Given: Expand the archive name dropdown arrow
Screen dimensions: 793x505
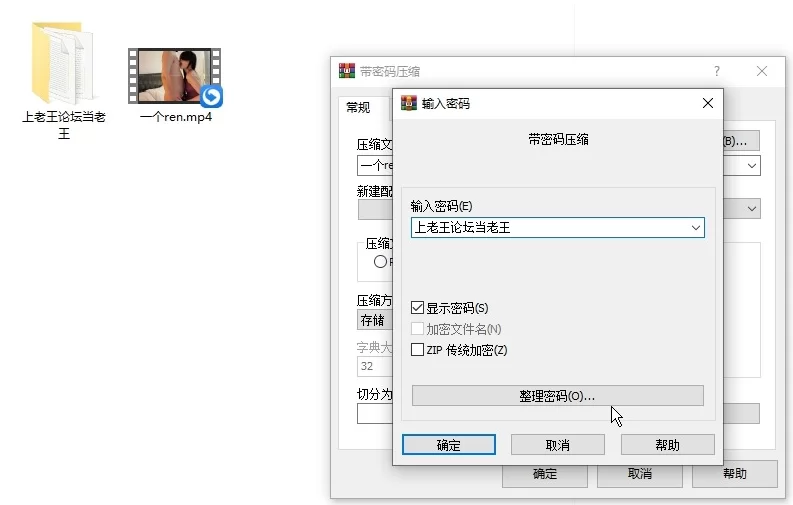Looking at the screenshot, I should point(751,166).
